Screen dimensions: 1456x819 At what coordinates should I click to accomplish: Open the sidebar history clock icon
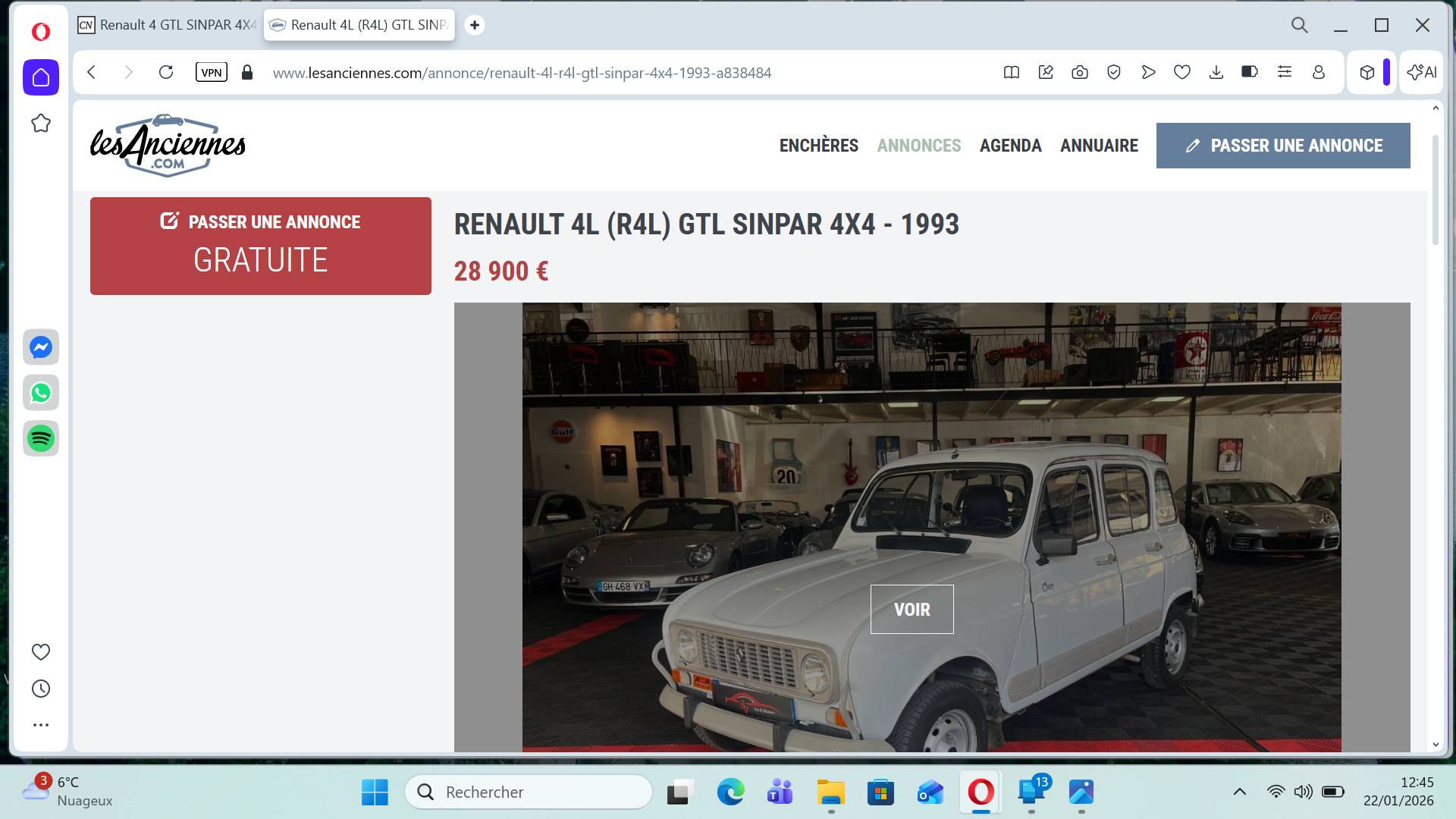pos(41,689)
